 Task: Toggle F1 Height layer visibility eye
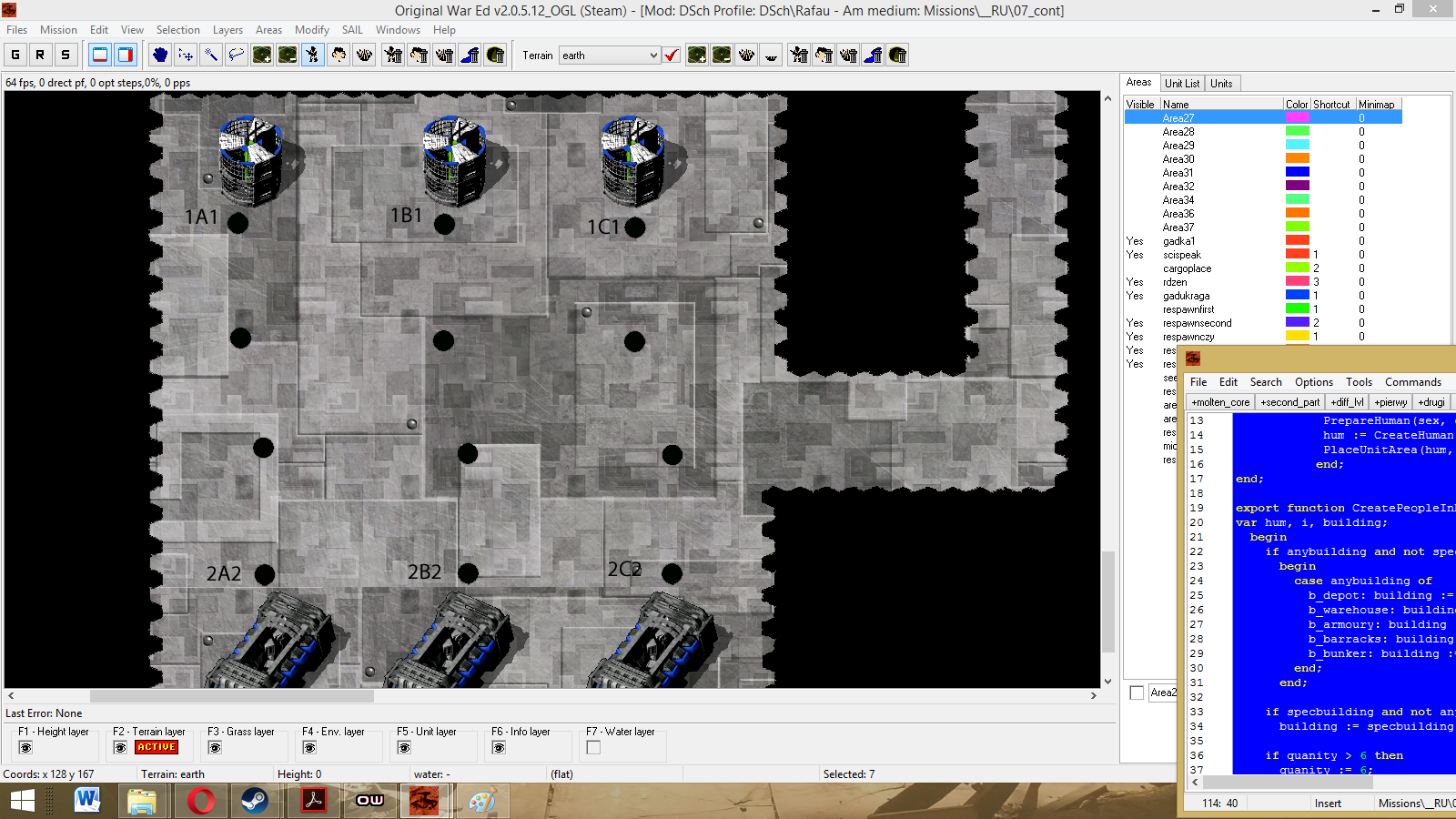25,748
